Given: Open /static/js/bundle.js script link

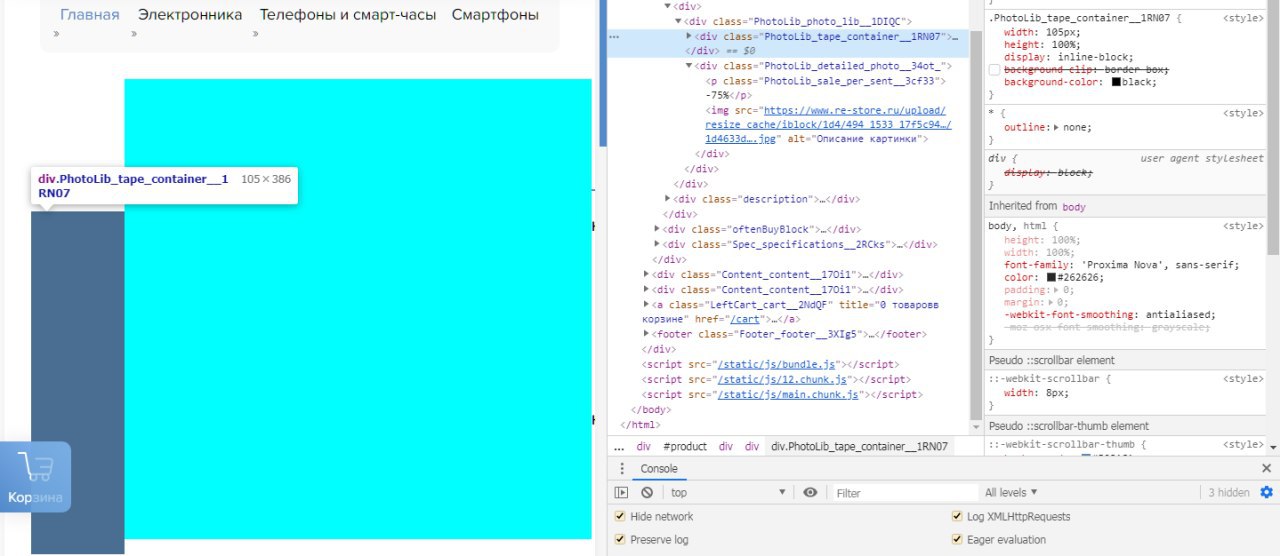Looking at the screenshot, I should [x=776, y=365].
